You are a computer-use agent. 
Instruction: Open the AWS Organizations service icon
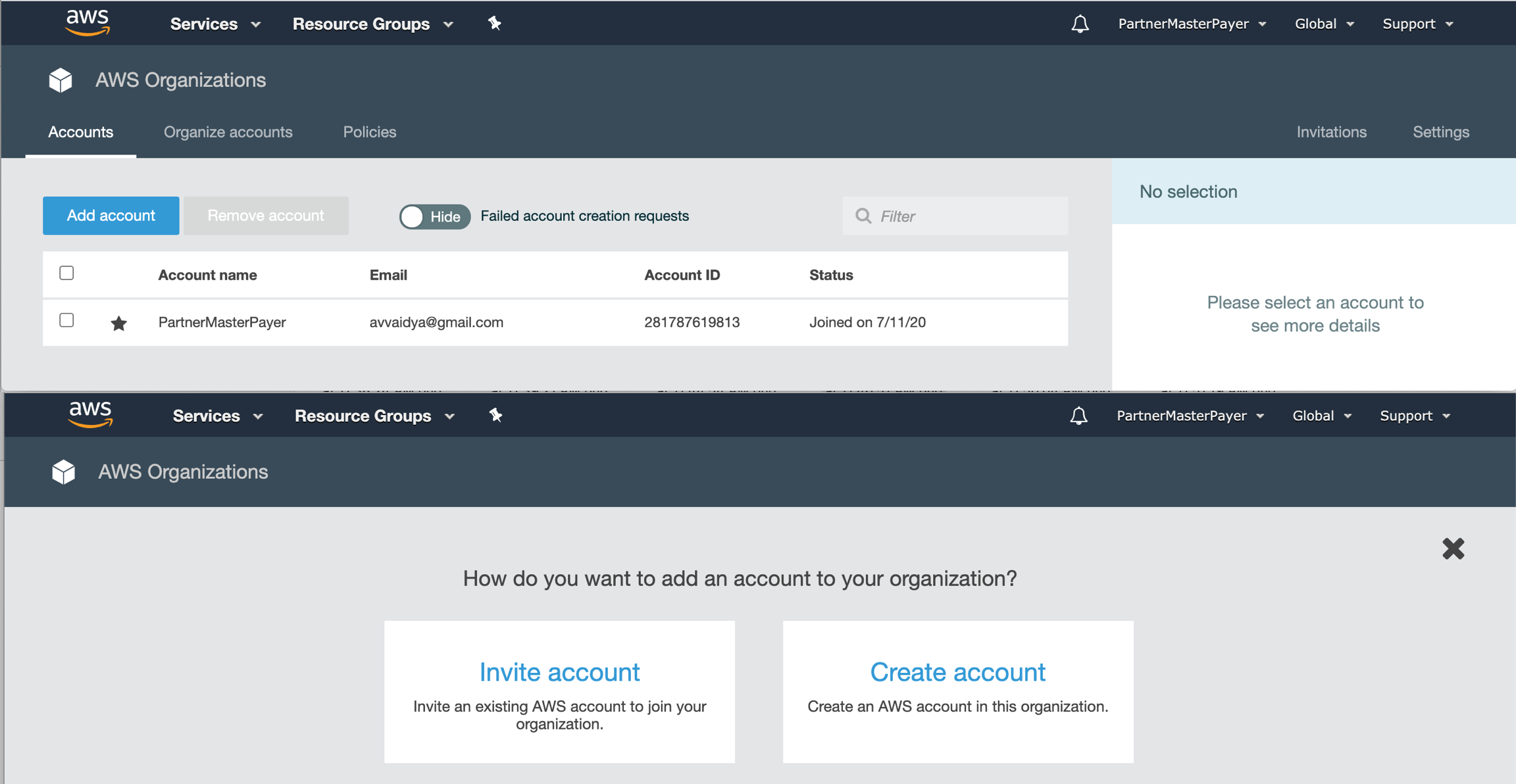[61, 80]
